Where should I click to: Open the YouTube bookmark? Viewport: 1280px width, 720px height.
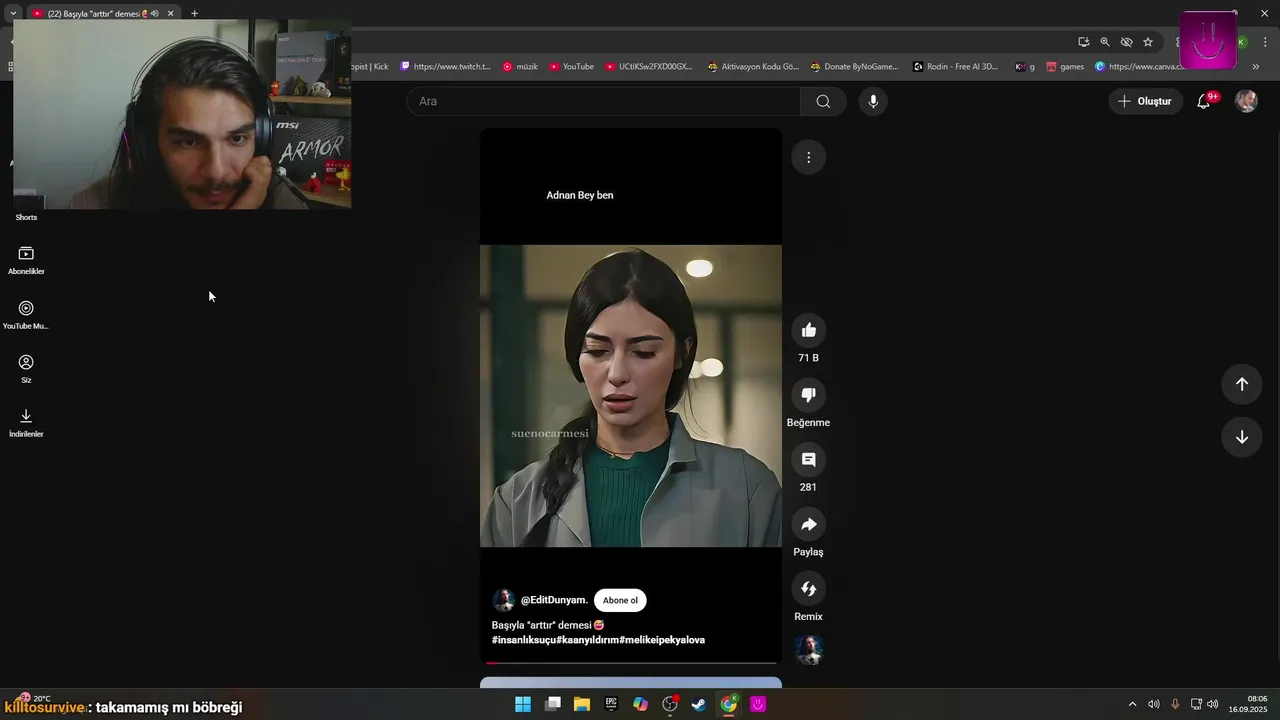click(x=571, y=67)
